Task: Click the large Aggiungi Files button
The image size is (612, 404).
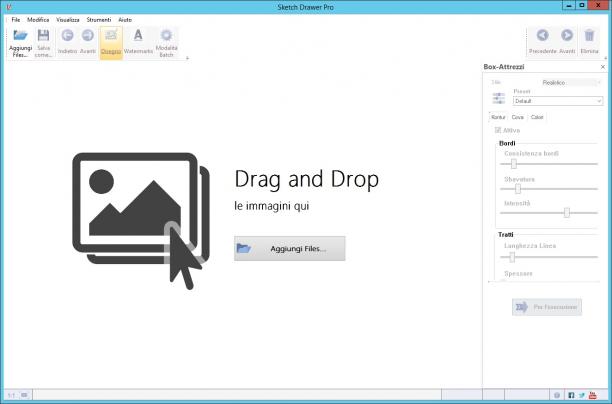Action: coord(290,248)
